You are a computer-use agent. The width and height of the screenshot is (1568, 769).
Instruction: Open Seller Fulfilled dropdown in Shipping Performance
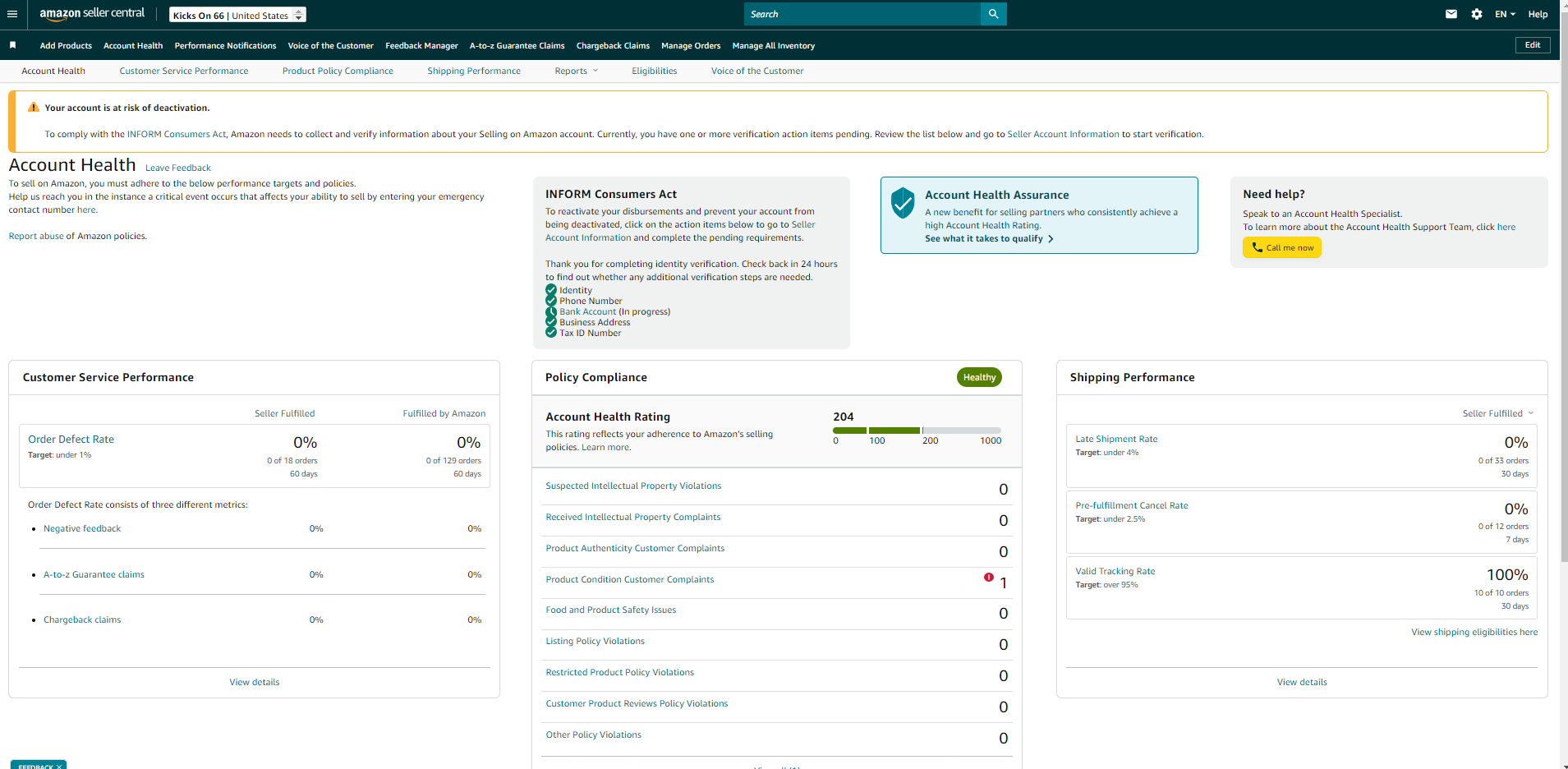click(x=1498, y=413)
